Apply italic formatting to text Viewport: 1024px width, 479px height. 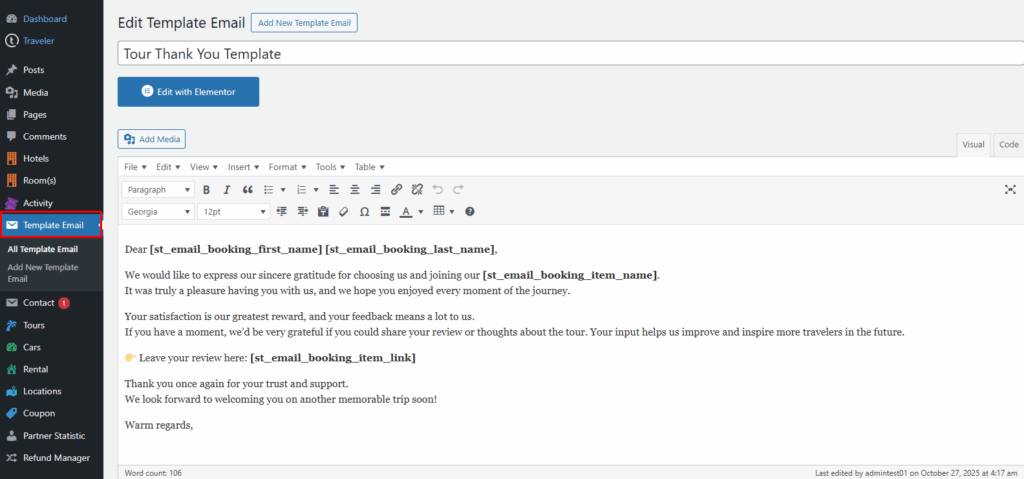pos(227,189)
